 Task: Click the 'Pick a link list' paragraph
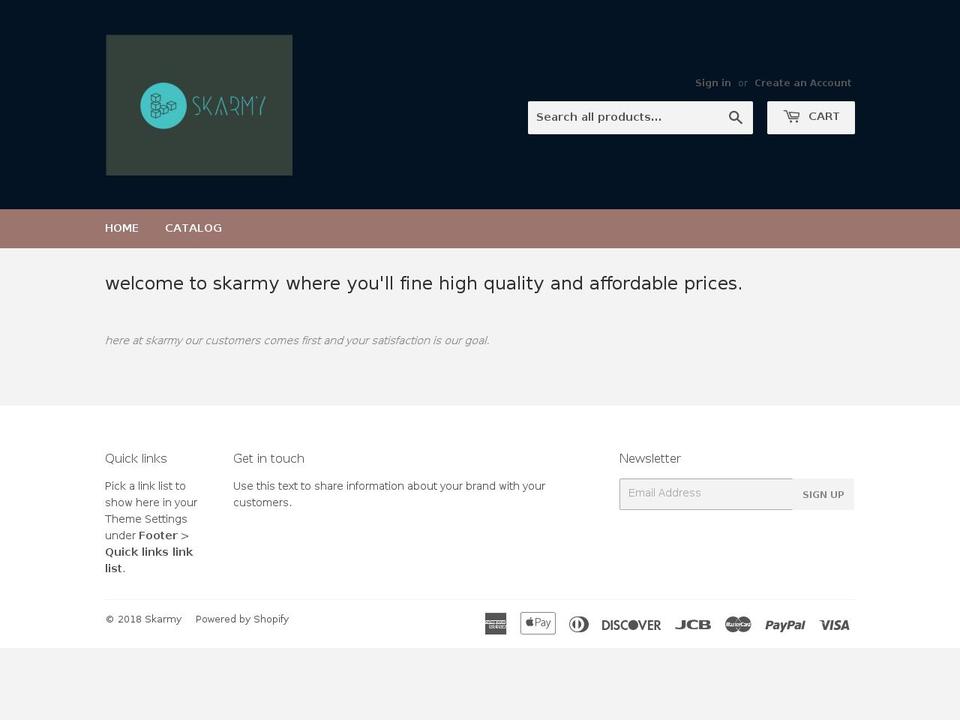coord(151,527)
